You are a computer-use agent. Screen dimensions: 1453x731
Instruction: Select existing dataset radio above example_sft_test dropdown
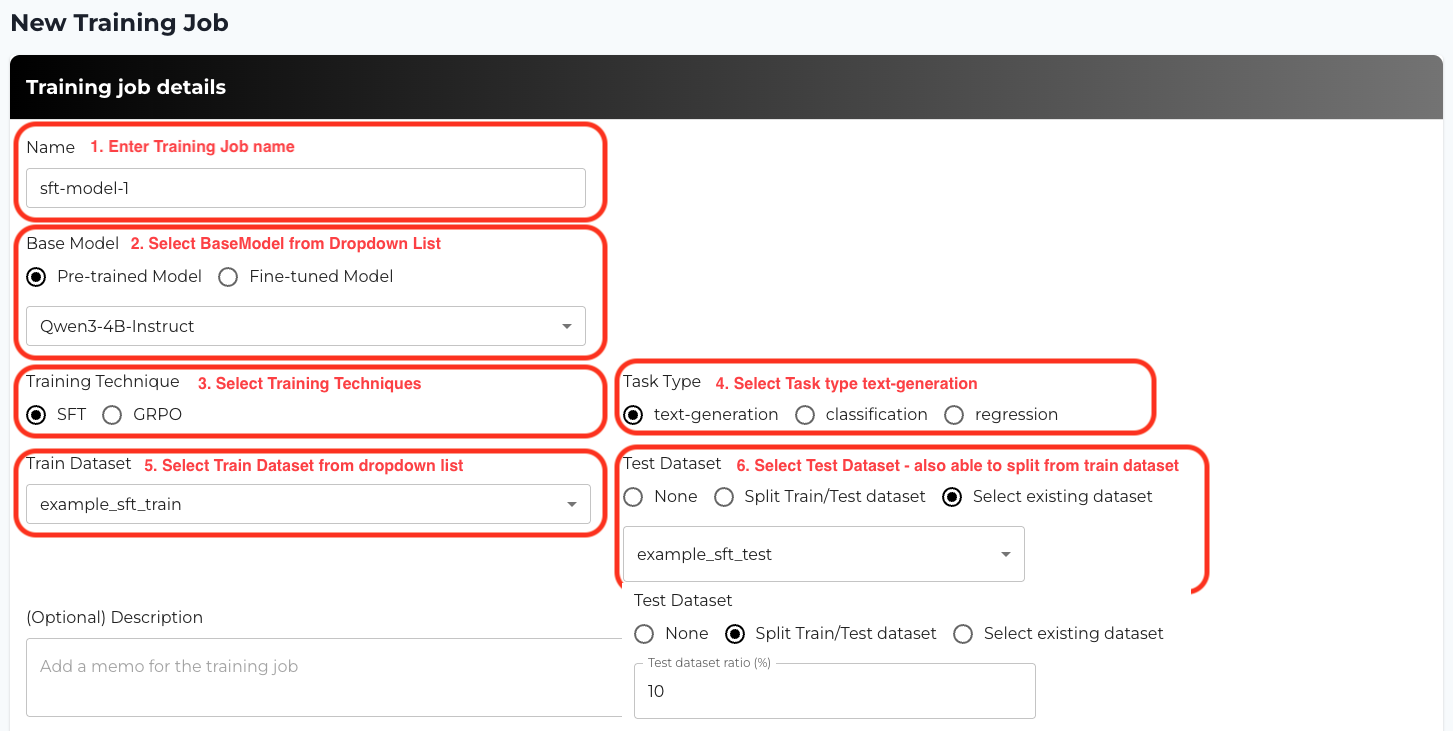(x=953, y=497)
